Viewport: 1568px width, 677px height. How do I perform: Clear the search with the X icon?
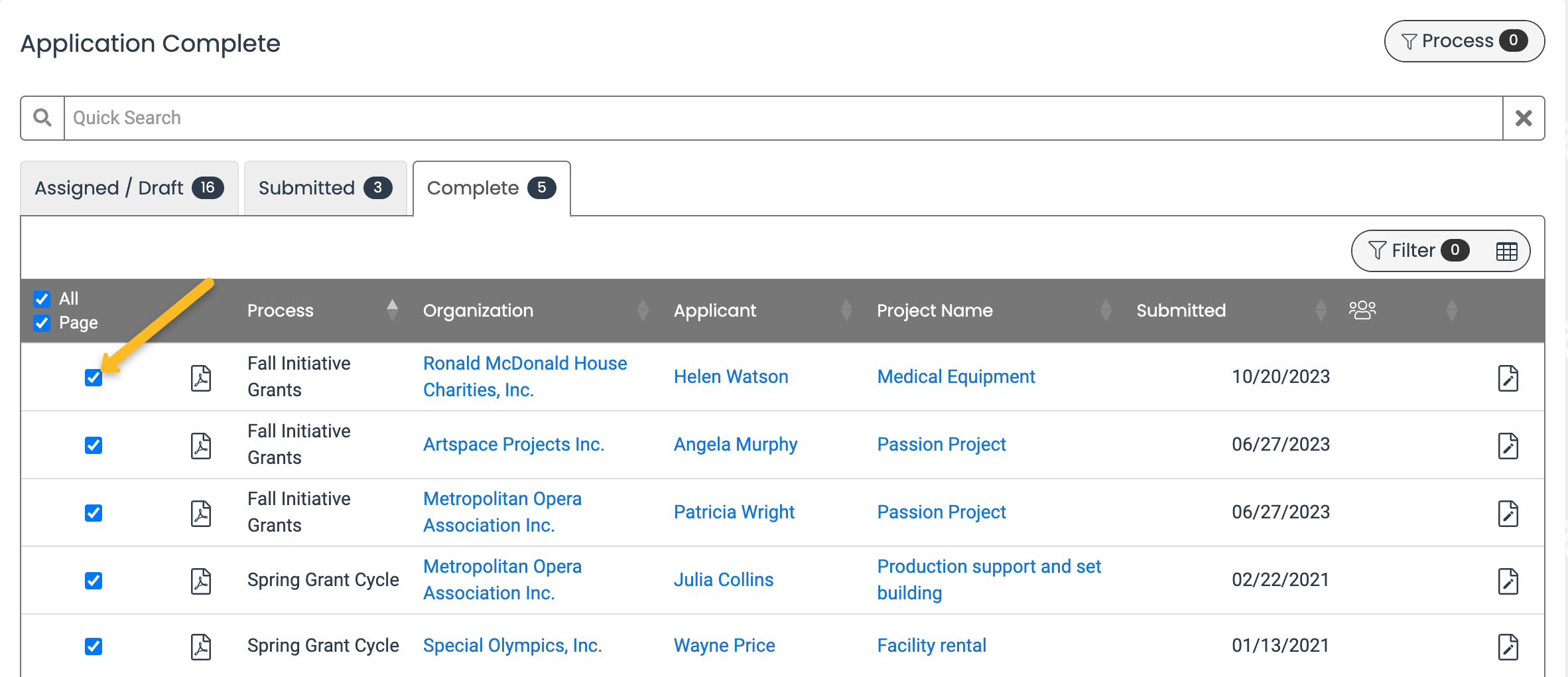[1524, 117]
